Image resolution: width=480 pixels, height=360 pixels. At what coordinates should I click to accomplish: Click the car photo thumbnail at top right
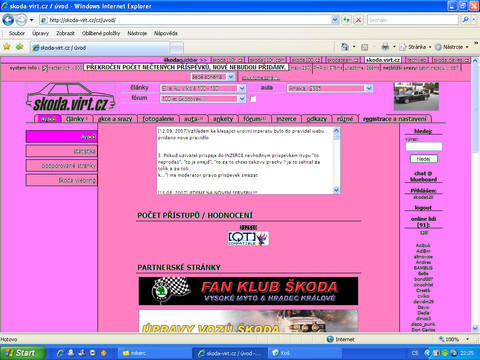coord(416,97)
